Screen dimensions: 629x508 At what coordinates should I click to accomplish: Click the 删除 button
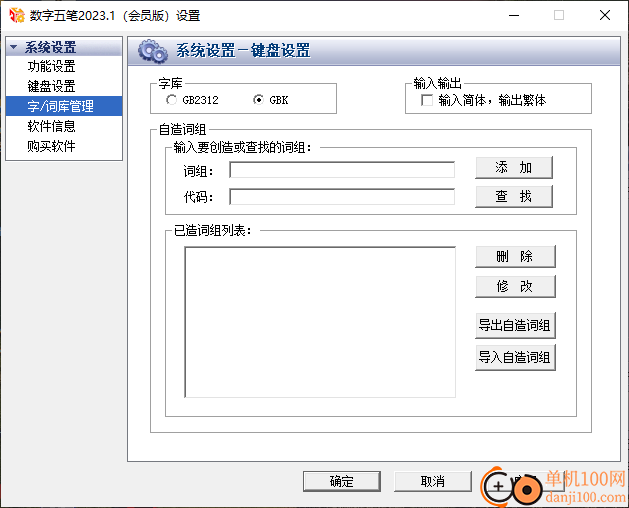[515, 256]
